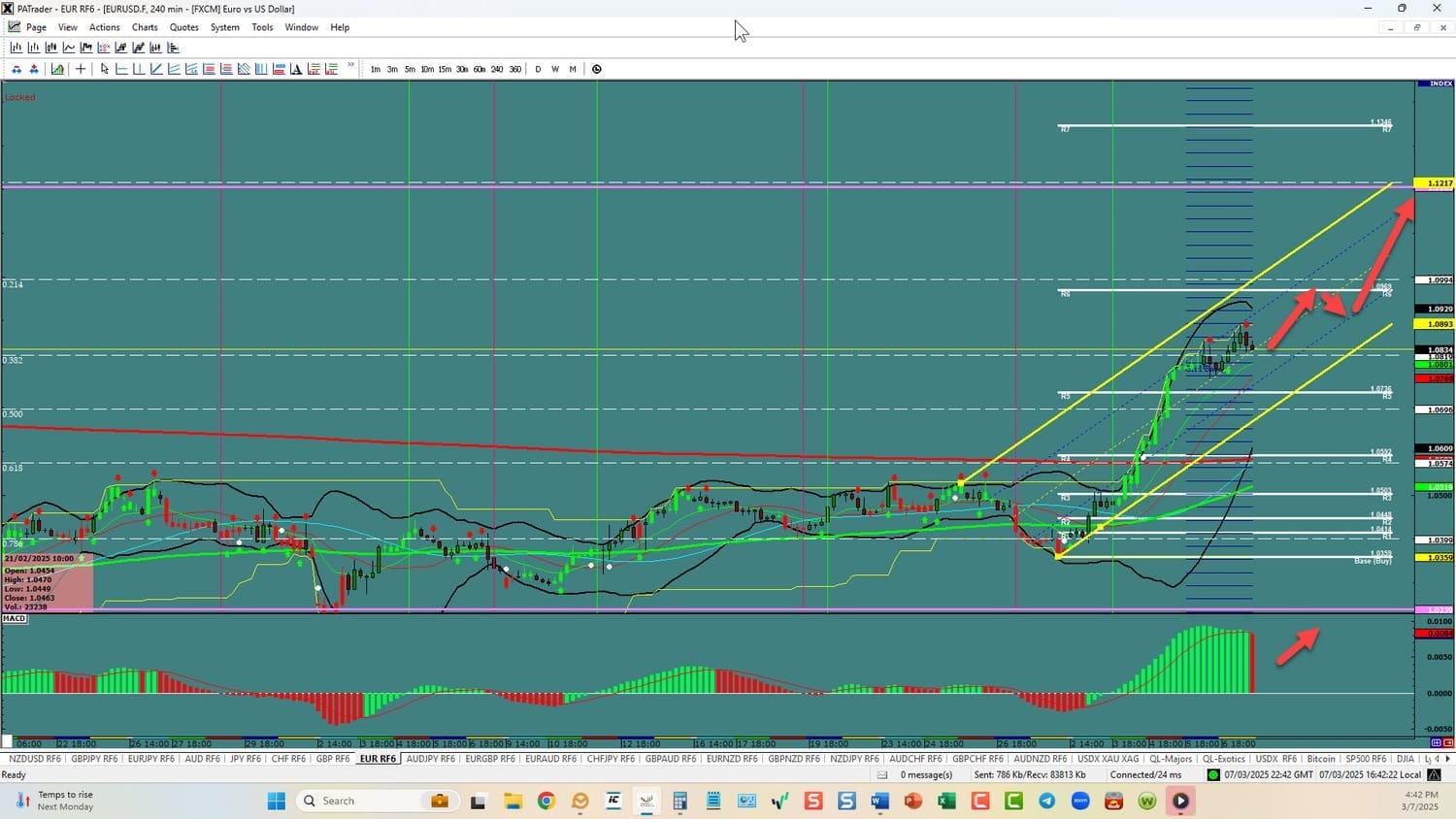This screenshot has height=819, width=1456.
Task: Switch to line chart type icon
Action: (x=69, y=48)
